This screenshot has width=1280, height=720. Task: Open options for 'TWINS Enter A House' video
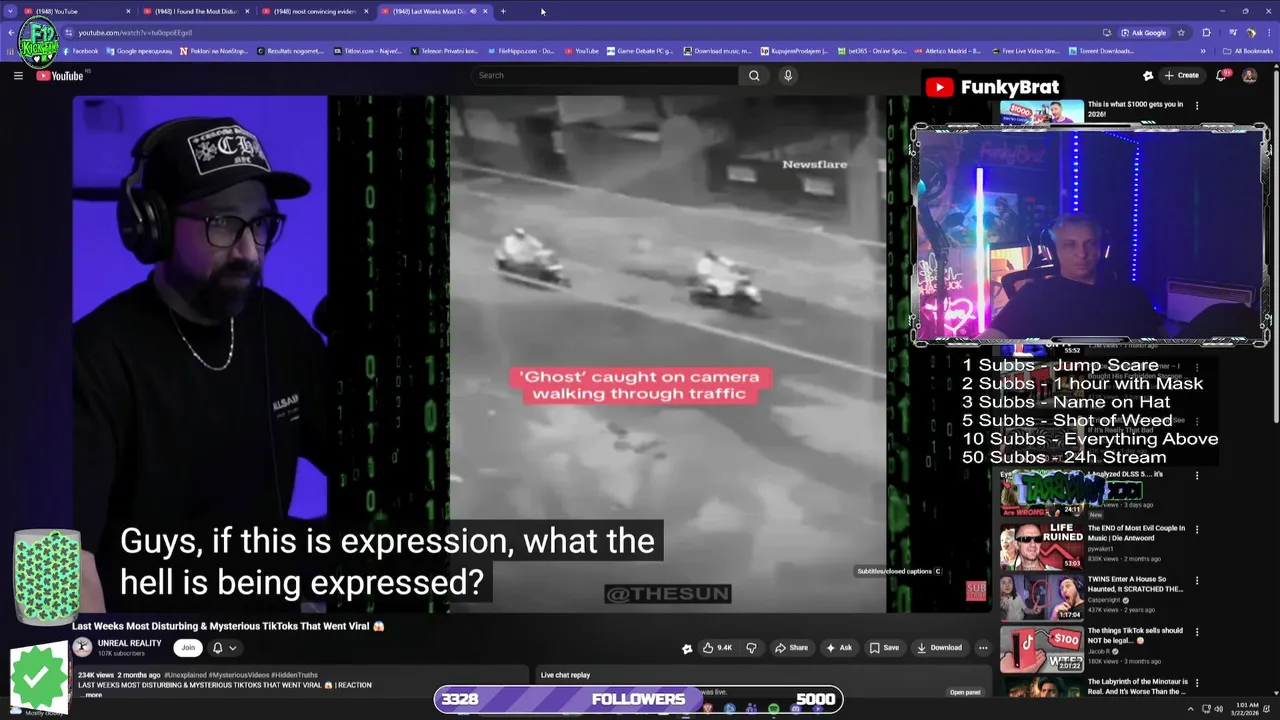coord(1197,580)
